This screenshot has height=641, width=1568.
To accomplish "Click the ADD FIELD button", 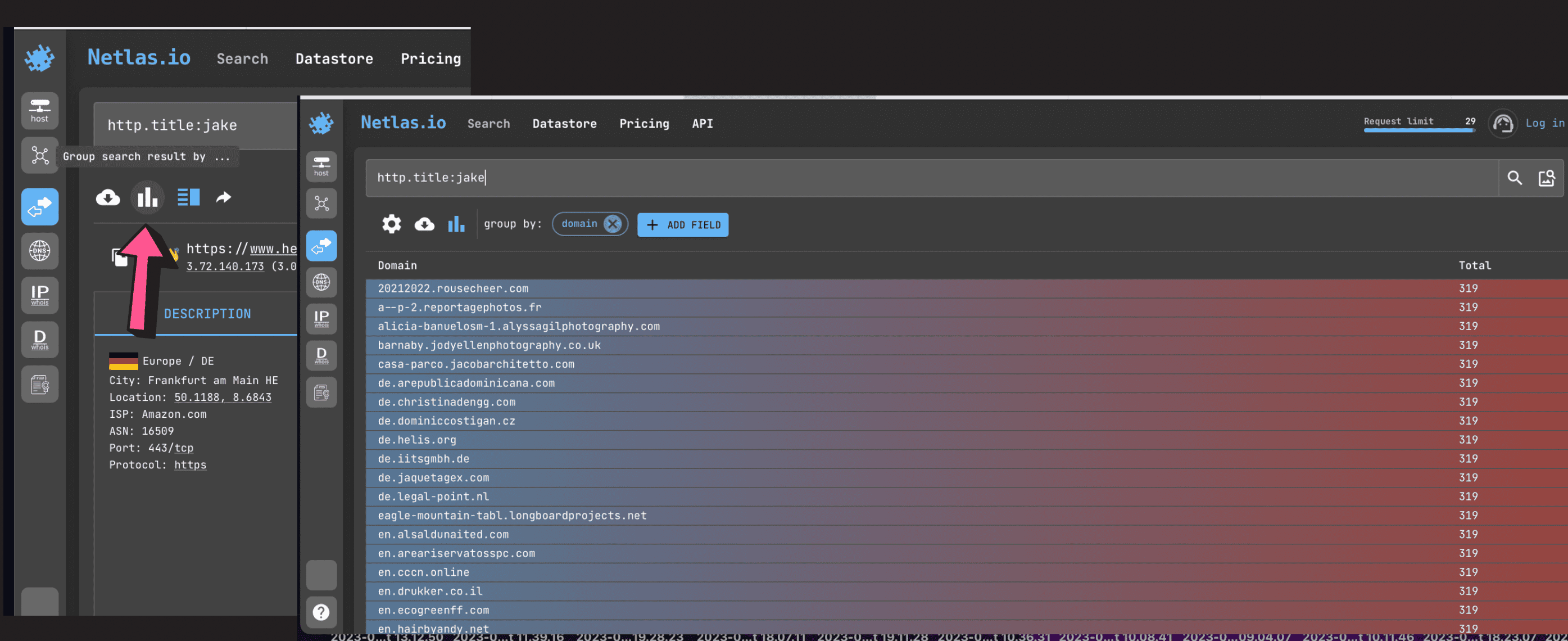I will (x=682, y=224).
